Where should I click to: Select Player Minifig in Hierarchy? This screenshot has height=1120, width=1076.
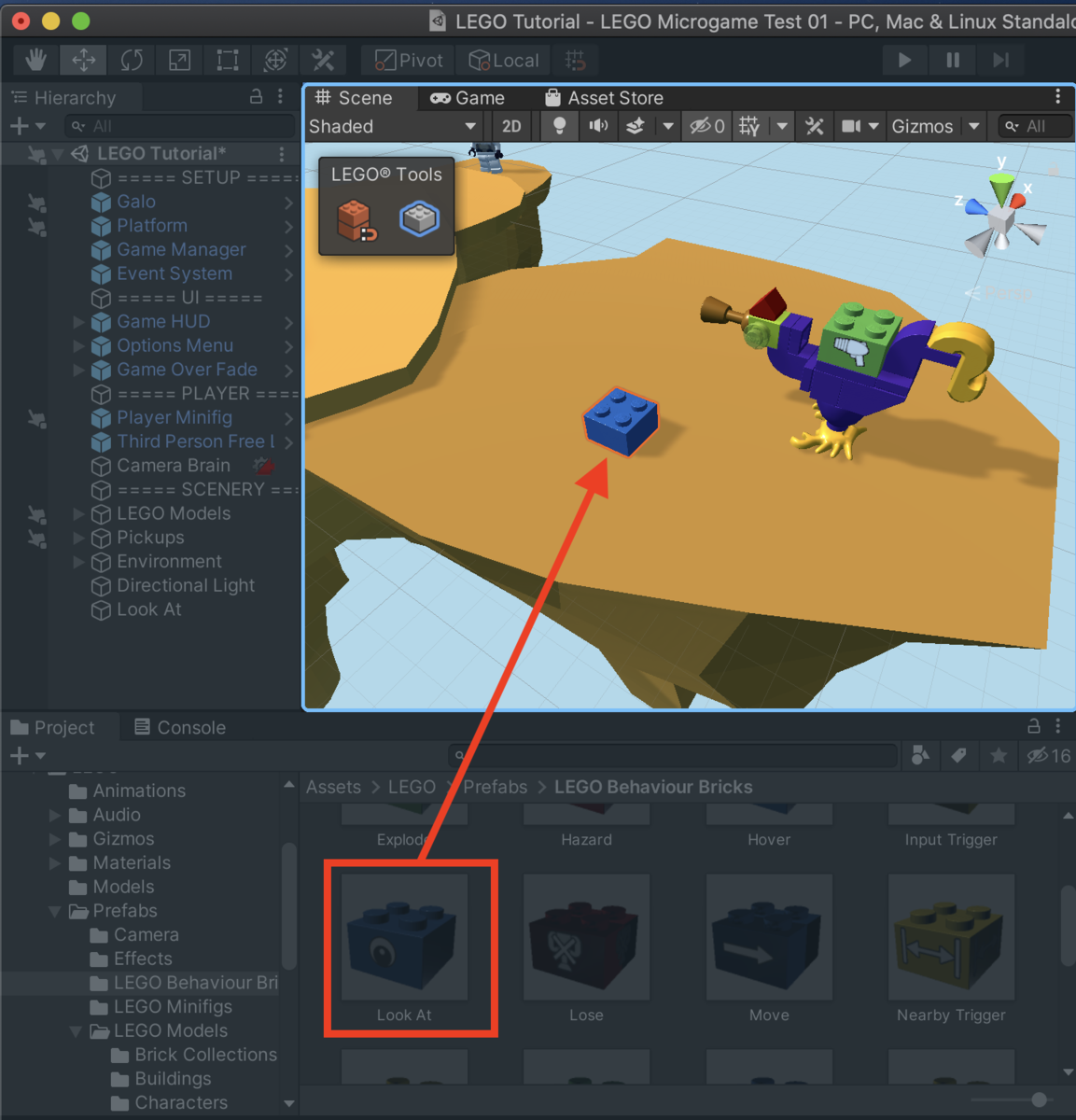tap(174, 418)
